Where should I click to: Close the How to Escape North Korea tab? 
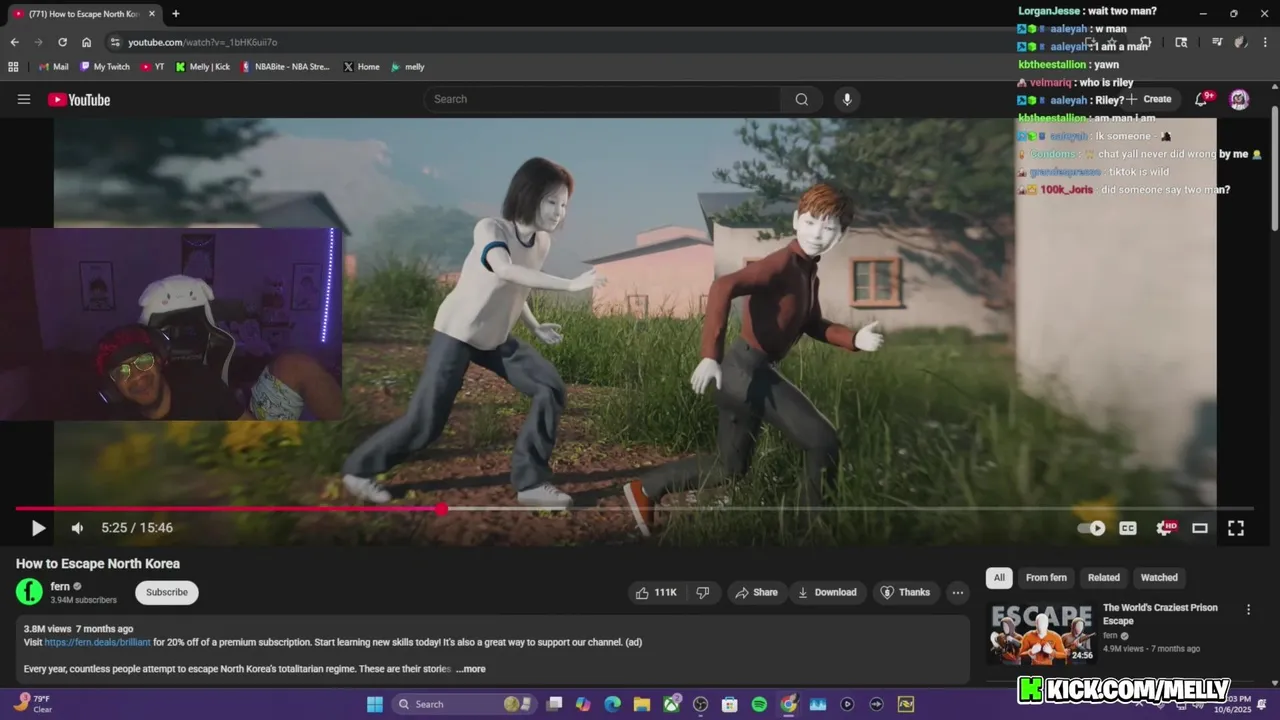point(151,14)
